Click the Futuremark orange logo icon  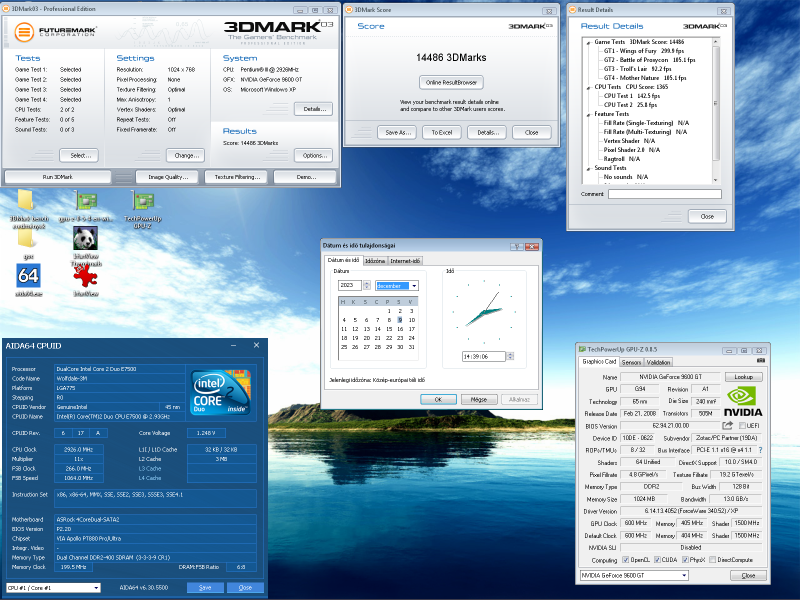(24, 32)
